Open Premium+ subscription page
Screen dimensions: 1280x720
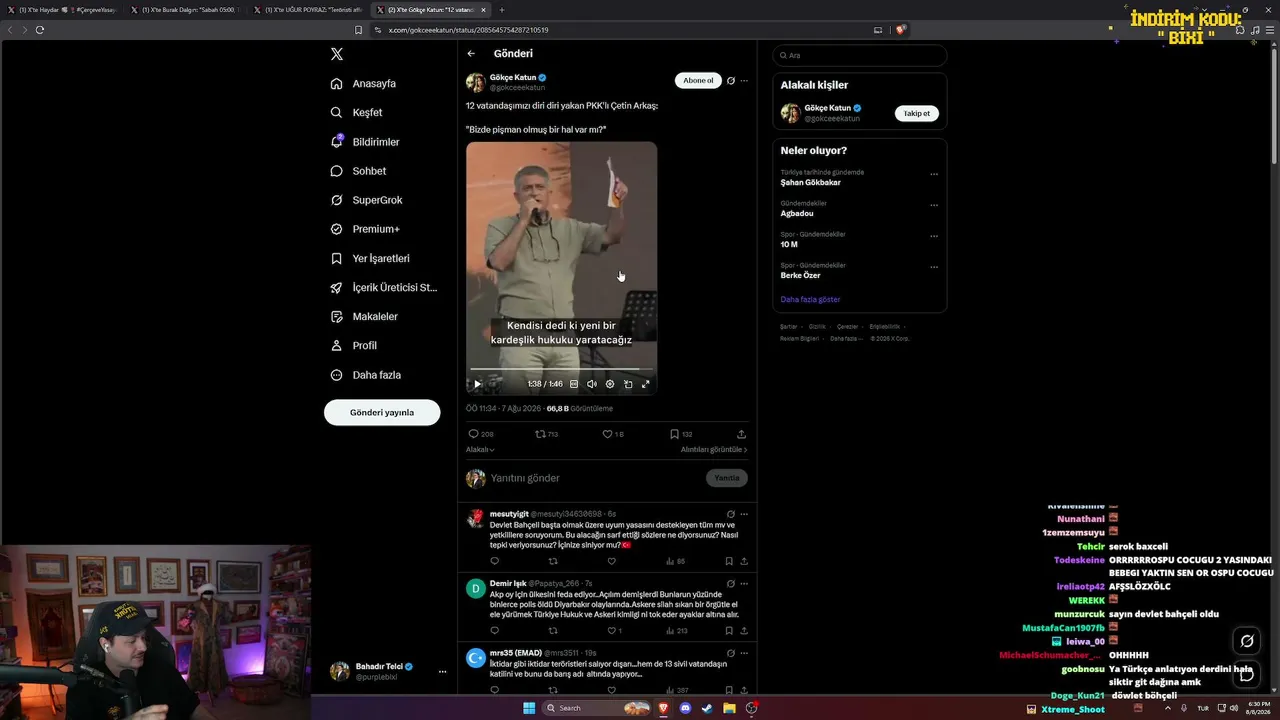[x=365, y=229]
